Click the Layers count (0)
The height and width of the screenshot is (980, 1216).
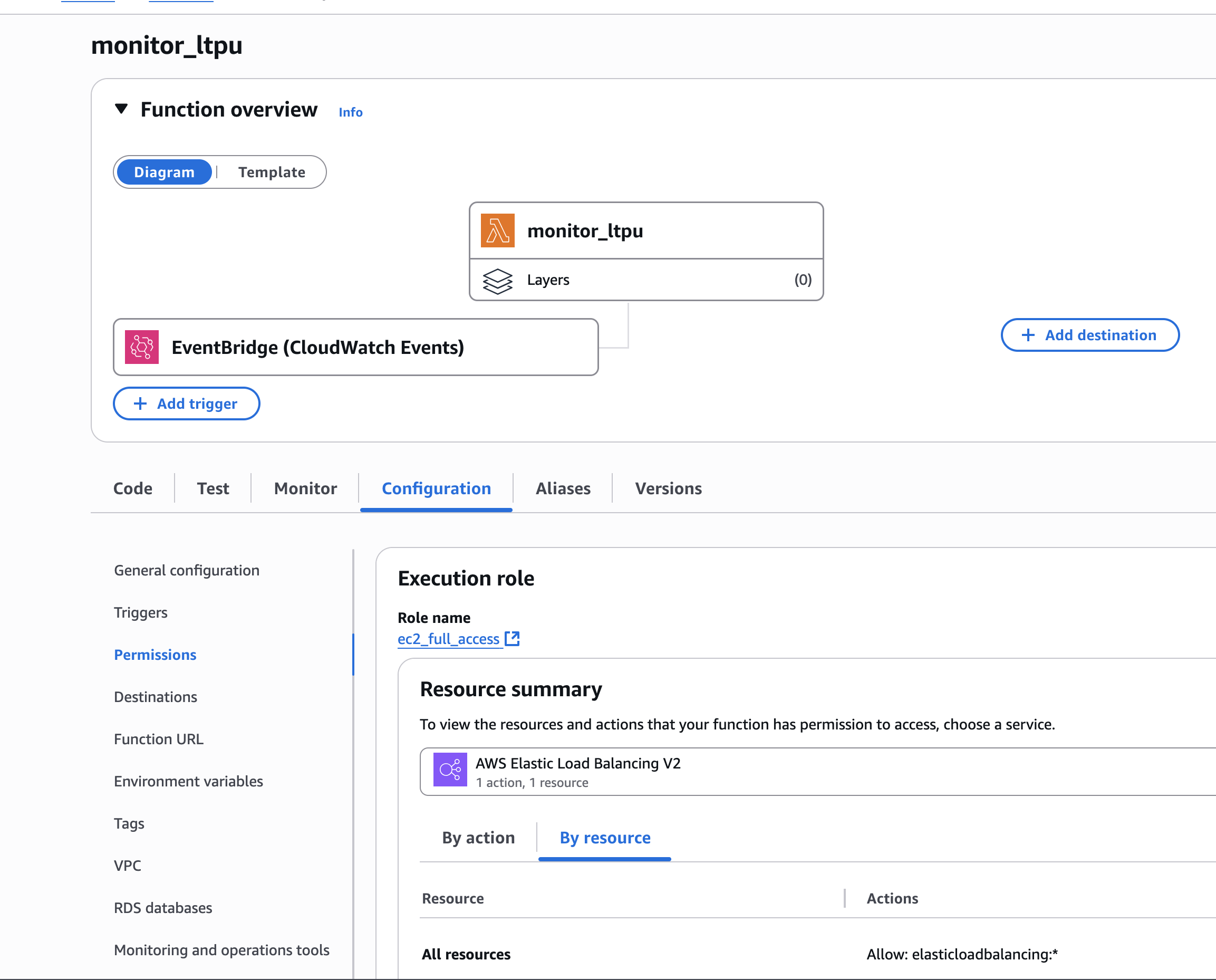(803, 280)
